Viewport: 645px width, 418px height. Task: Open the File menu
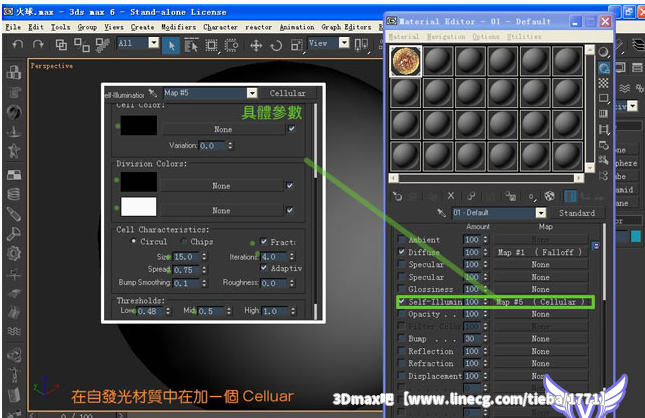[x=13, y=27]
